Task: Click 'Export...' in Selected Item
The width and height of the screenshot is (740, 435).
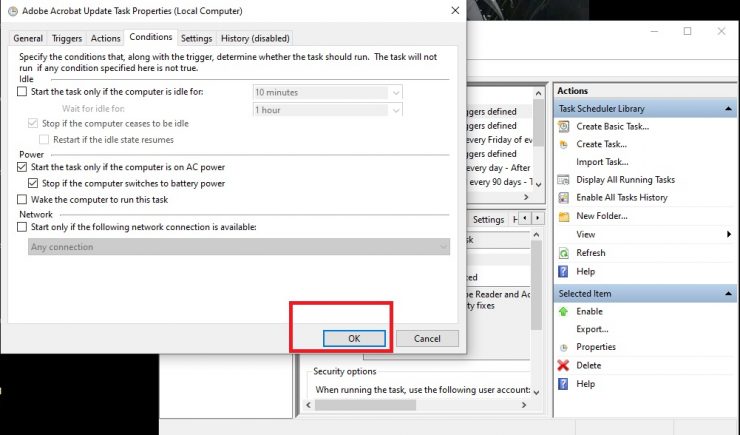Action: [x=592, y=329]
